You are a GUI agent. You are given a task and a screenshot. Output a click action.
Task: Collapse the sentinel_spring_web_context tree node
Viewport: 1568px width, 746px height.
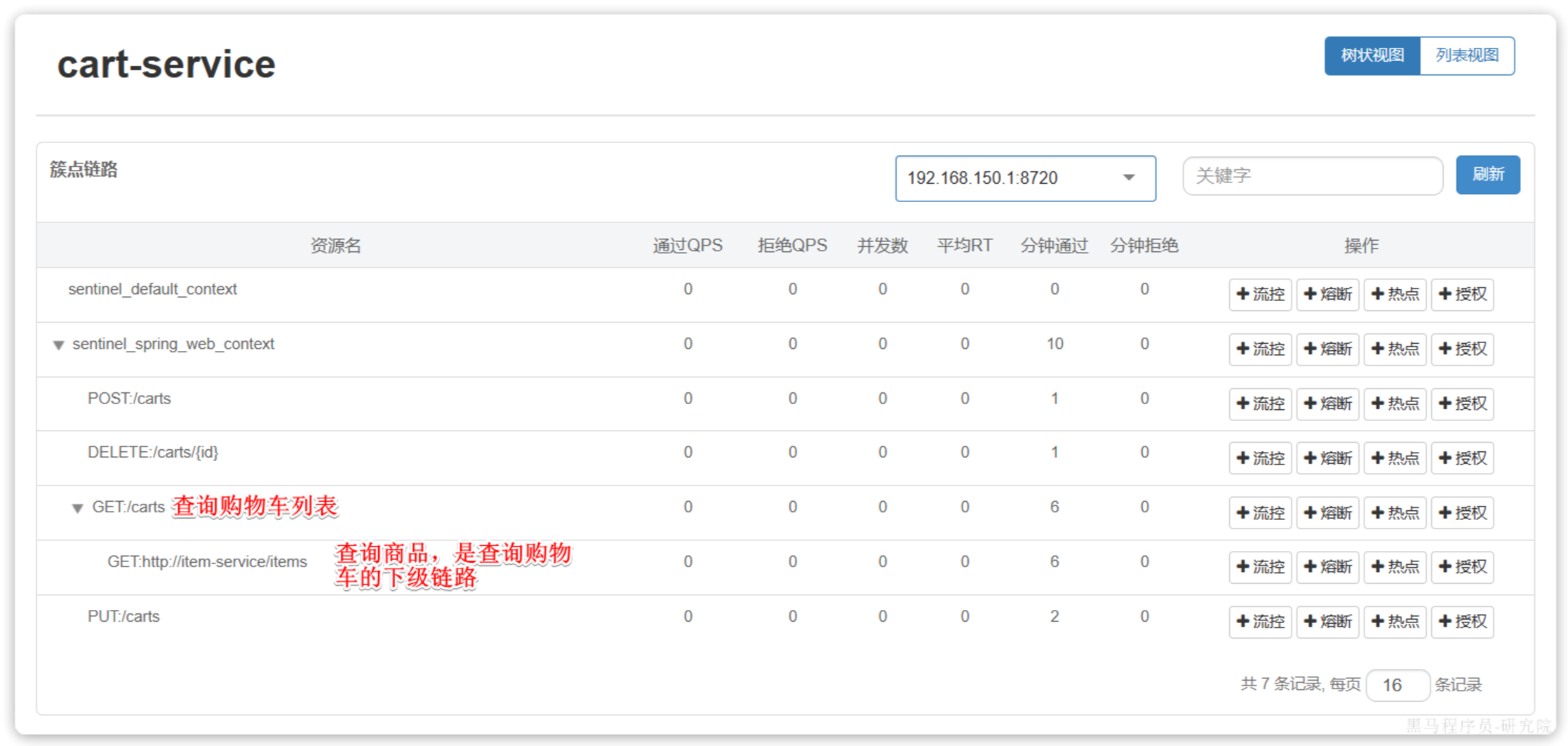[59, 345]
